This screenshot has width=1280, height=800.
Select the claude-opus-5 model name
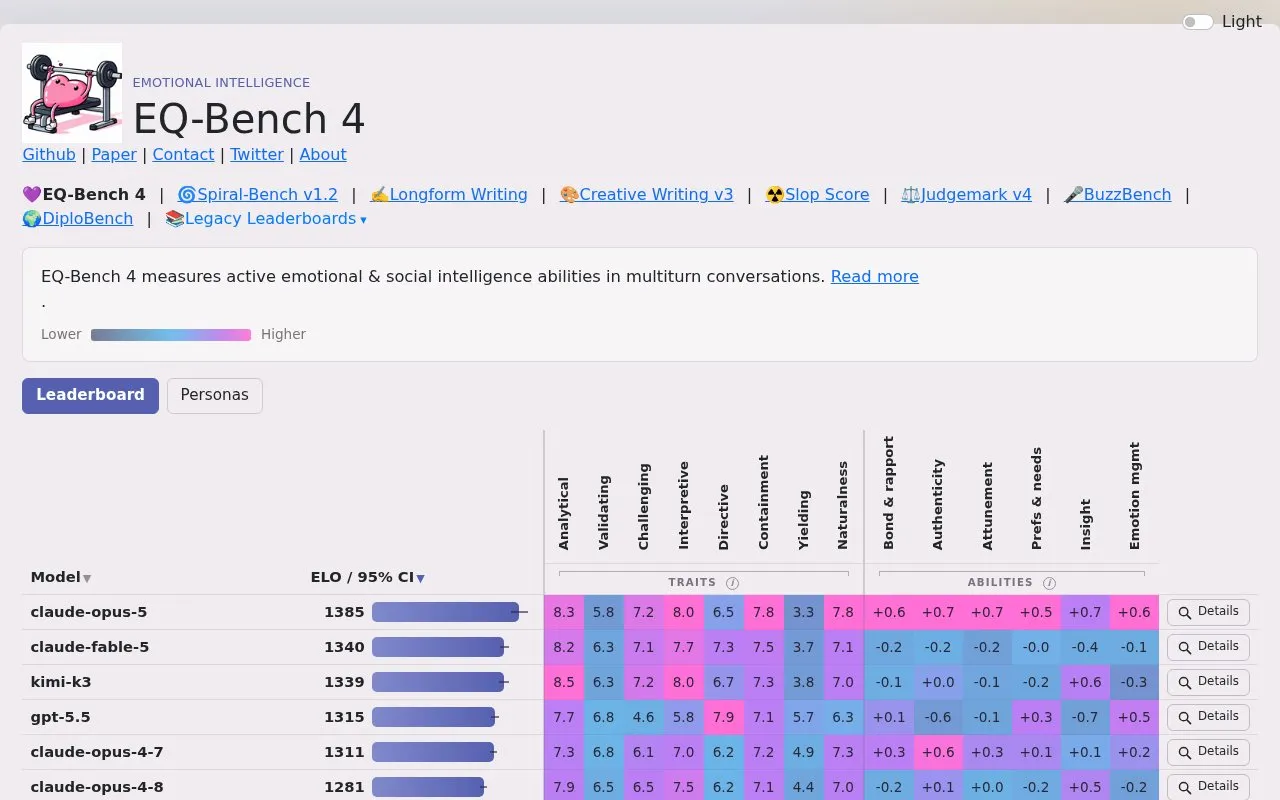click(89, 612)
